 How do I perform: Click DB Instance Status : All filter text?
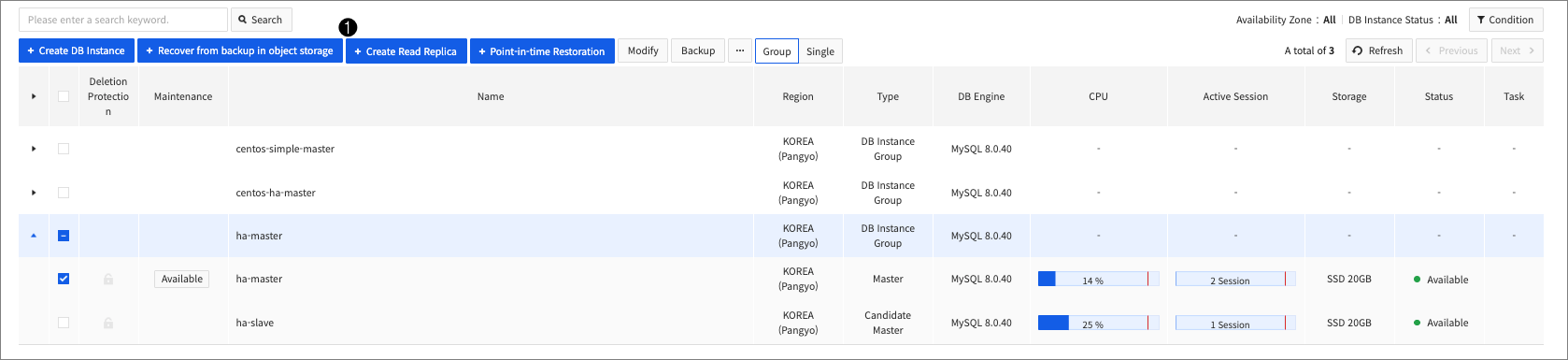tap(1403, 20)
